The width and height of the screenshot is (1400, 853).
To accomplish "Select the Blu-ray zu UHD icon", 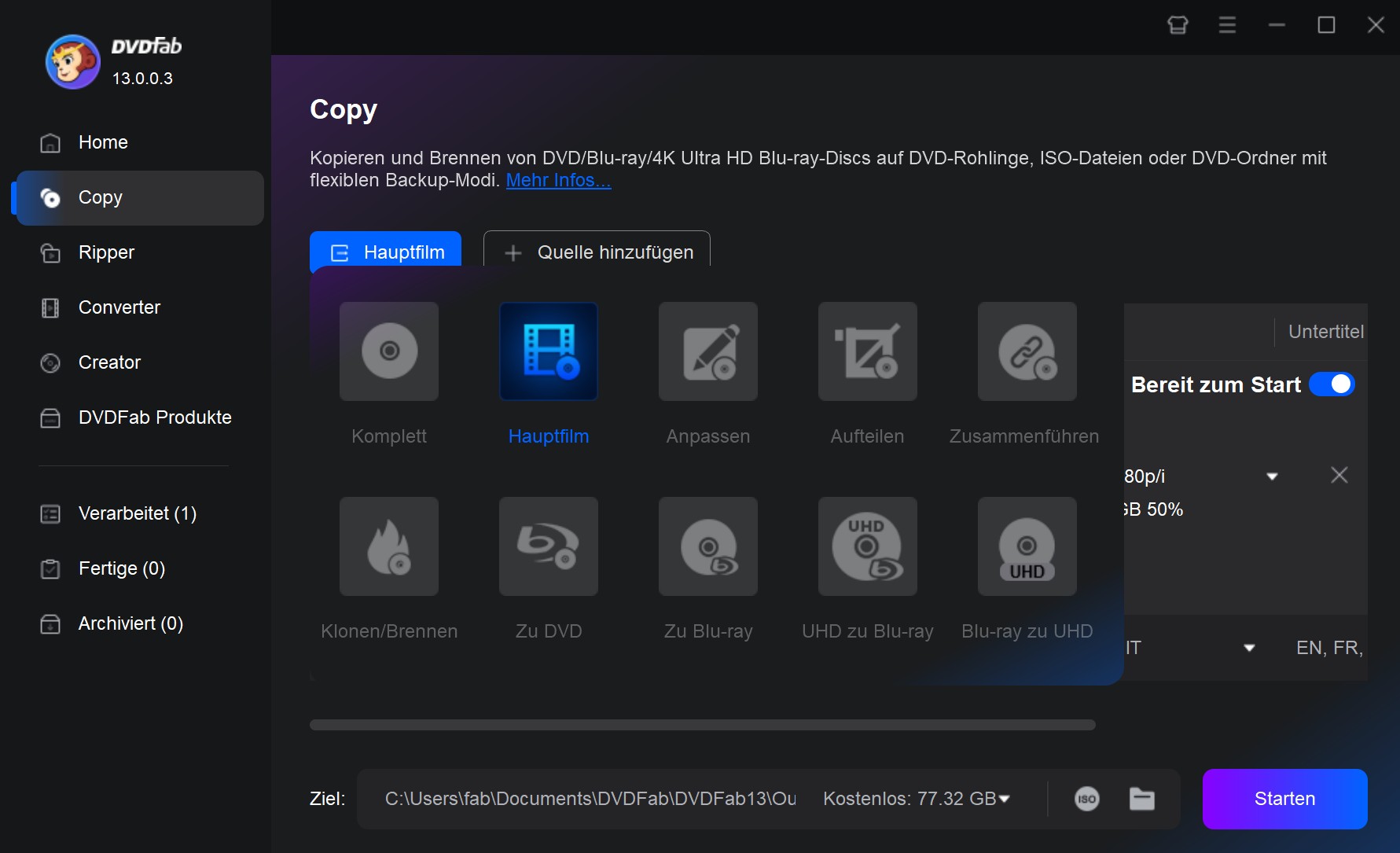I will point(1027,546).
